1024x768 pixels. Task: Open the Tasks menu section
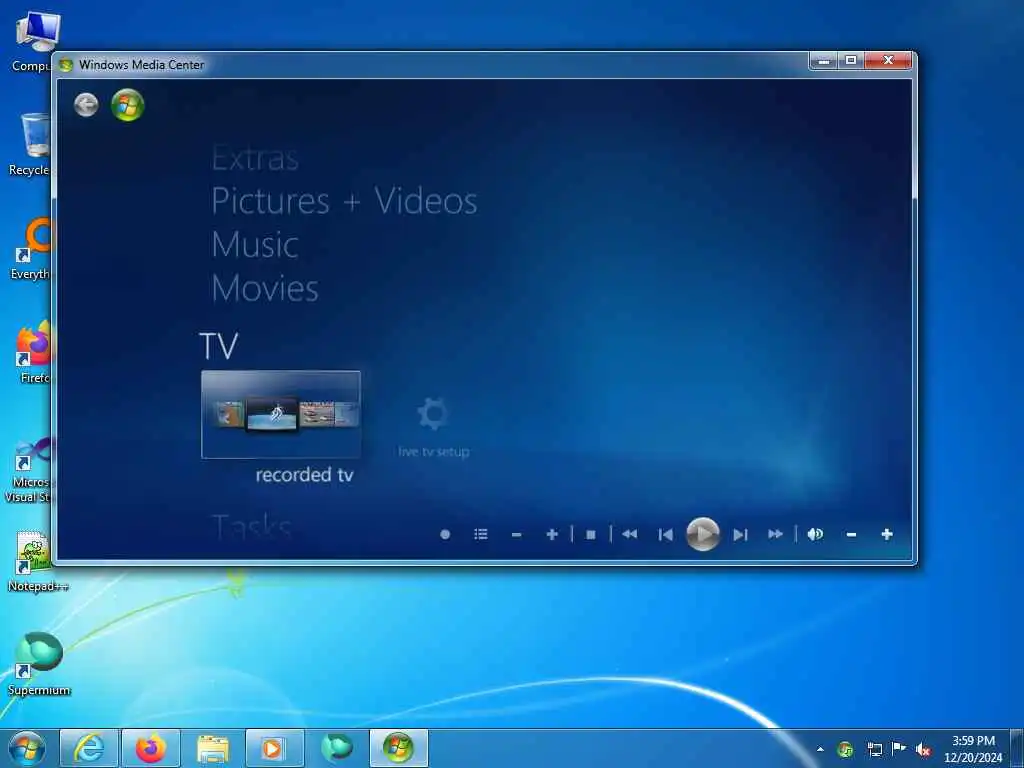point(251,526)
